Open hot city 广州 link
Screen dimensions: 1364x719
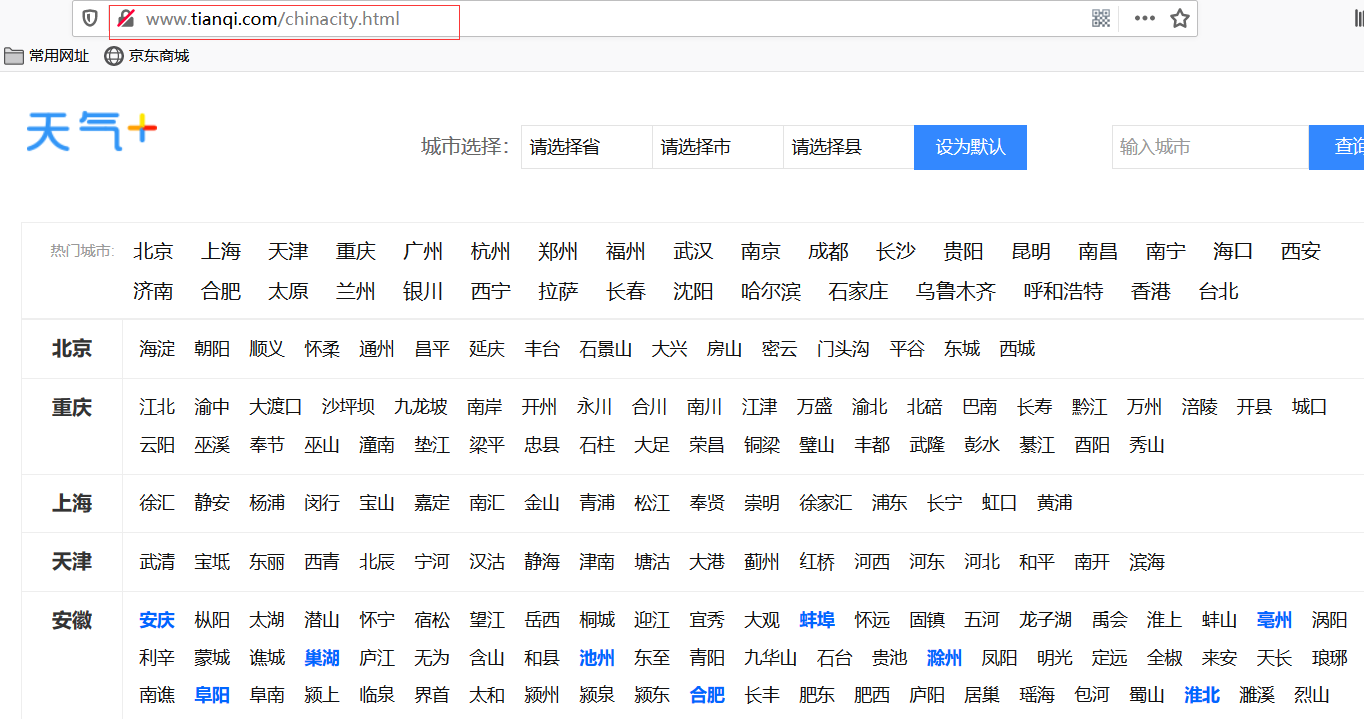[423, 251]
